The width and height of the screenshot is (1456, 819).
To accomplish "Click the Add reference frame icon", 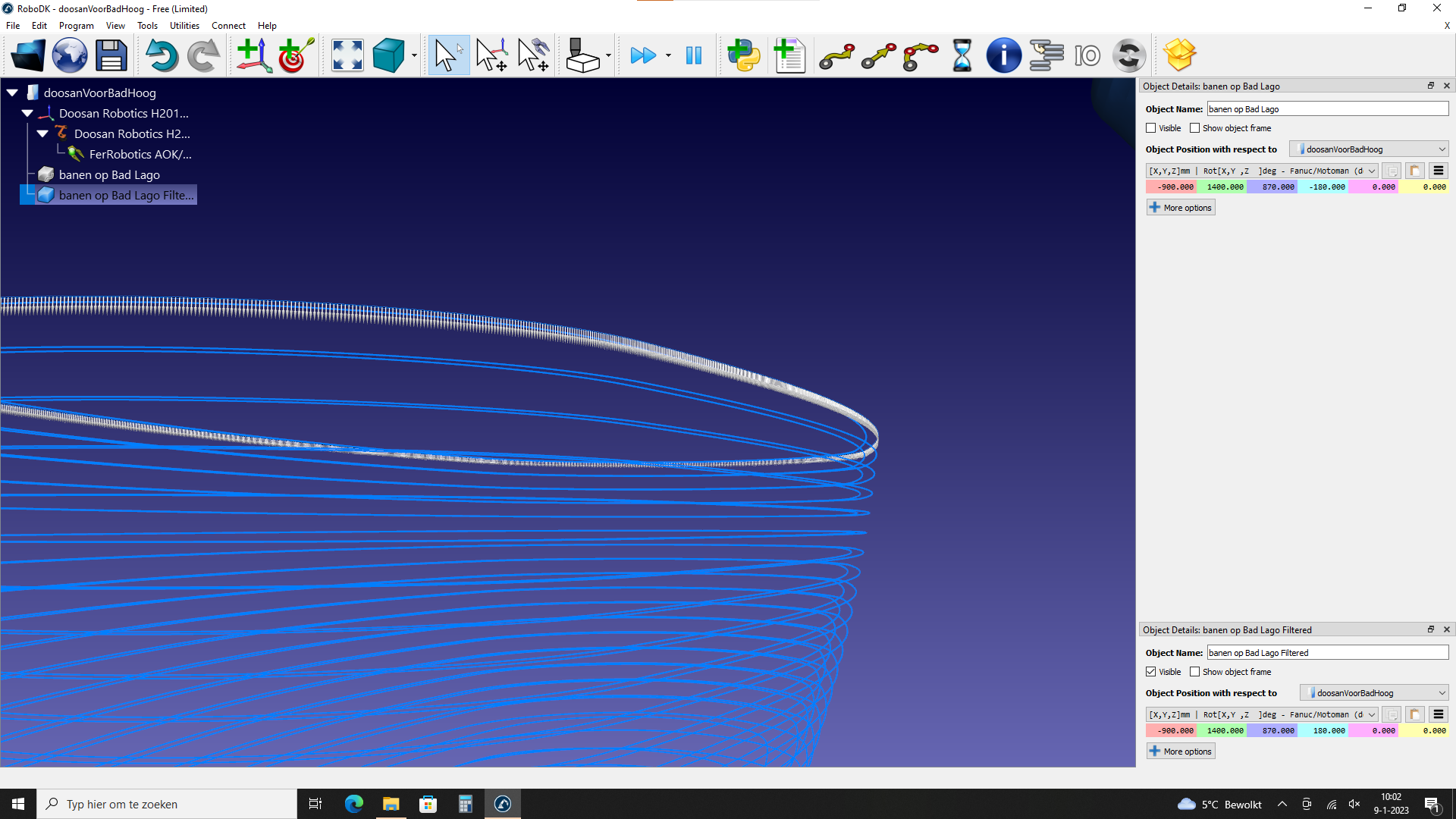I will pyautogui.click(x=253, y=55).
